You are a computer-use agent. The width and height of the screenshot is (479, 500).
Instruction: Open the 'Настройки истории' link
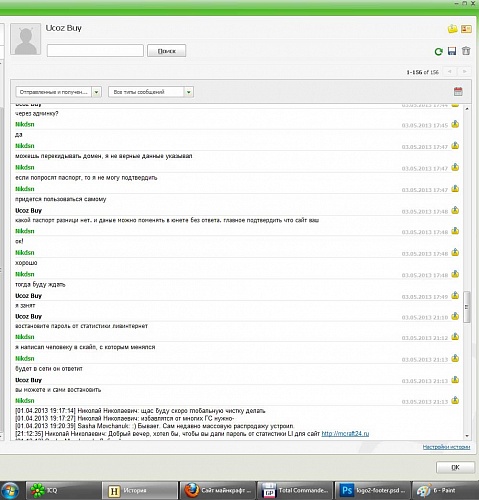[446, 447]
